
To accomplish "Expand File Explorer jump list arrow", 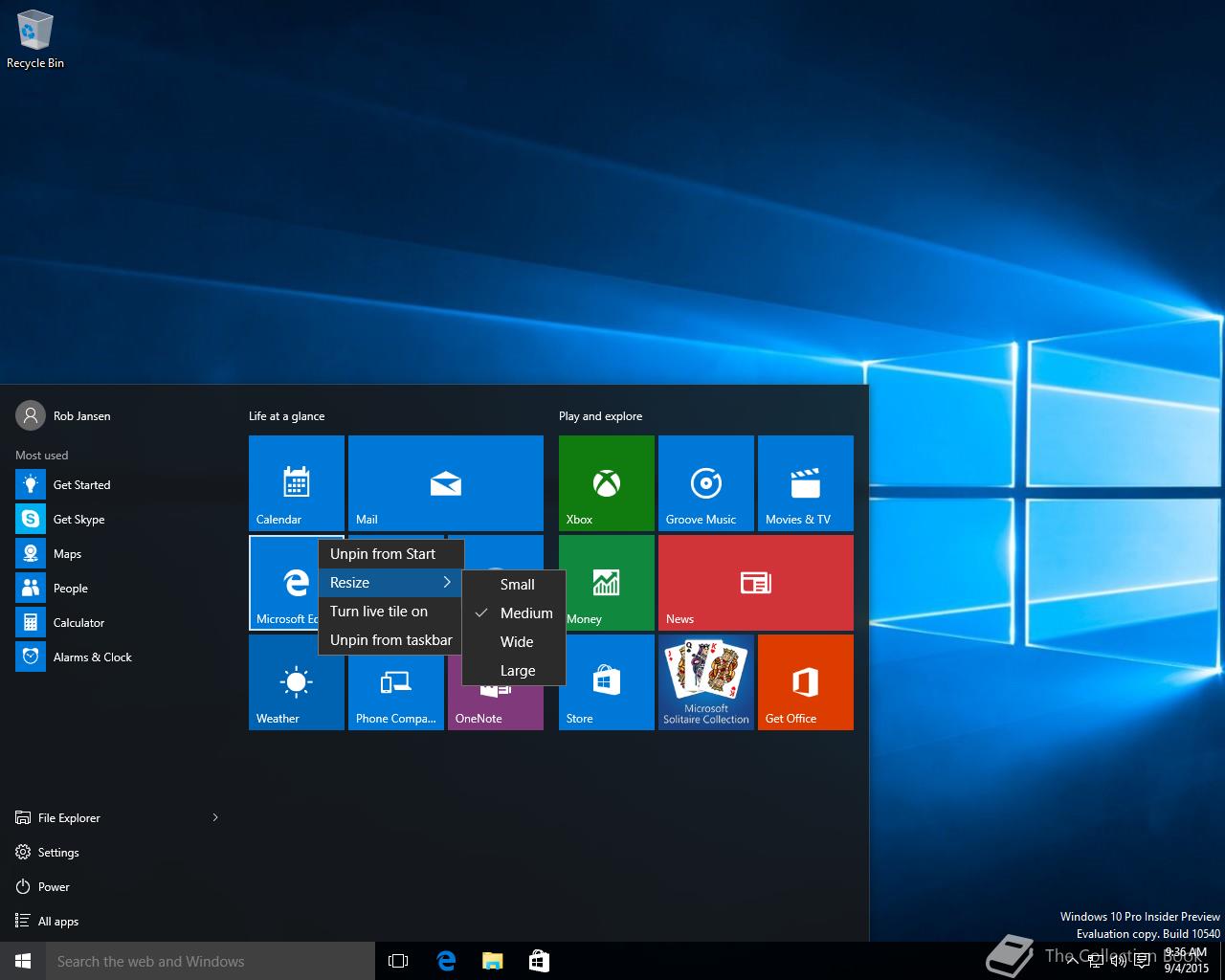I will (215, 817).
